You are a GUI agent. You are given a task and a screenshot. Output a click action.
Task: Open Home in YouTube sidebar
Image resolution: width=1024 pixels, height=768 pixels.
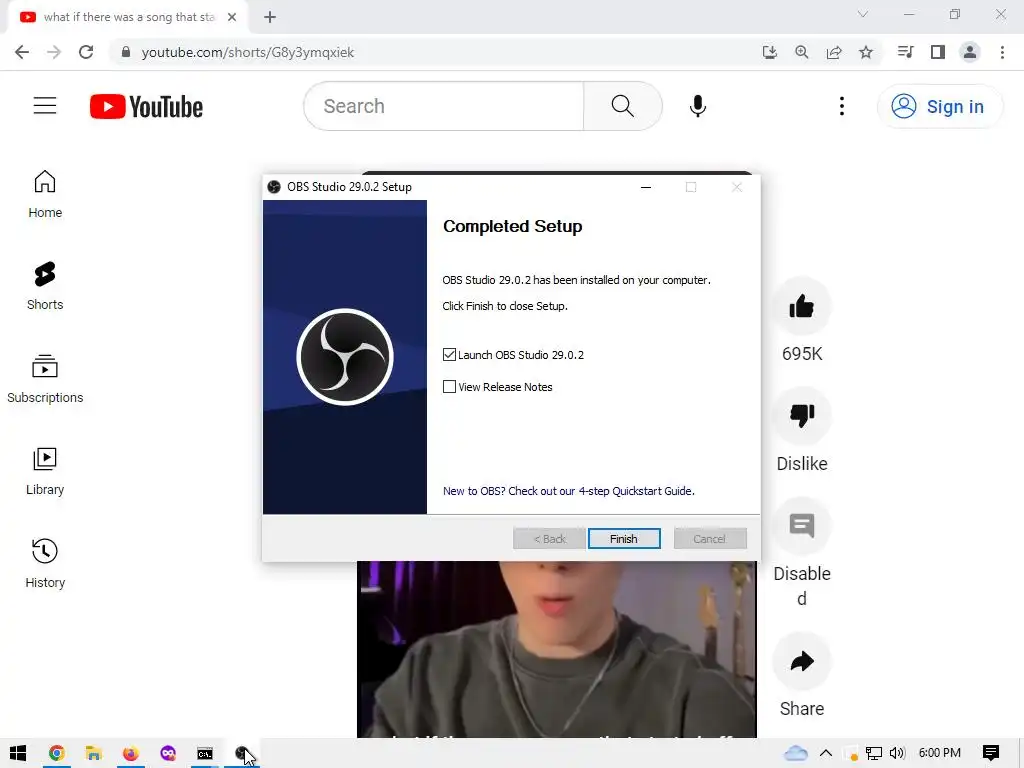[x=45, y=194]
